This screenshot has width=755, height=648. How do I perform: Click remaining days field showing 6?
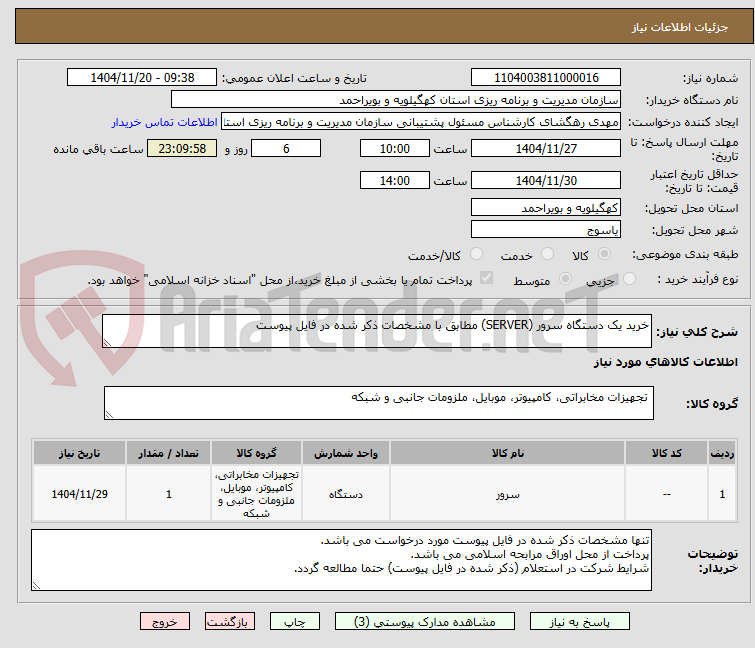point(286,148)
